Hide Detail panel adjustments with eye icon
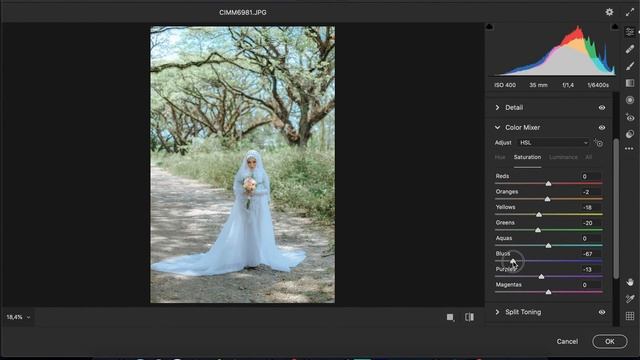Image resolution: width=640 pixels, height=360 pixels. pos(602,108)
